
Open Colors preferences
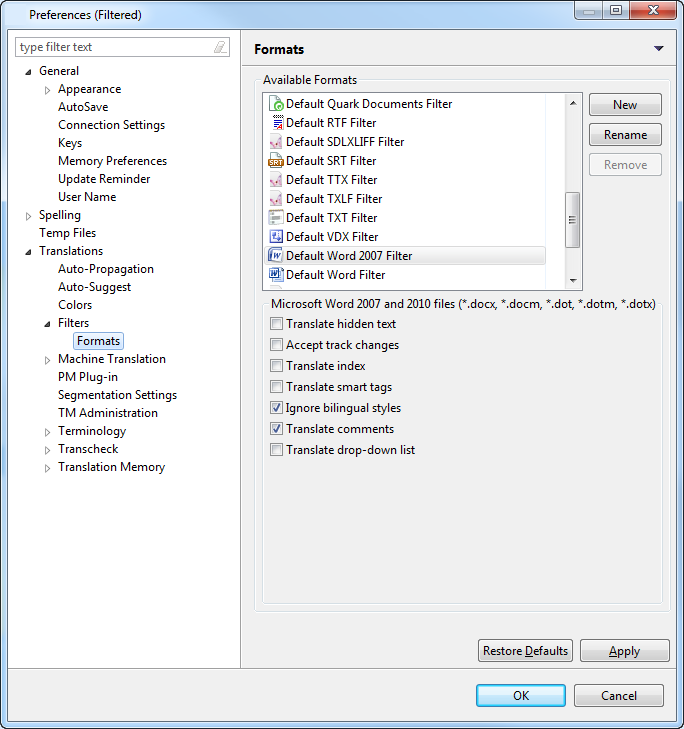tap(75, 305)
